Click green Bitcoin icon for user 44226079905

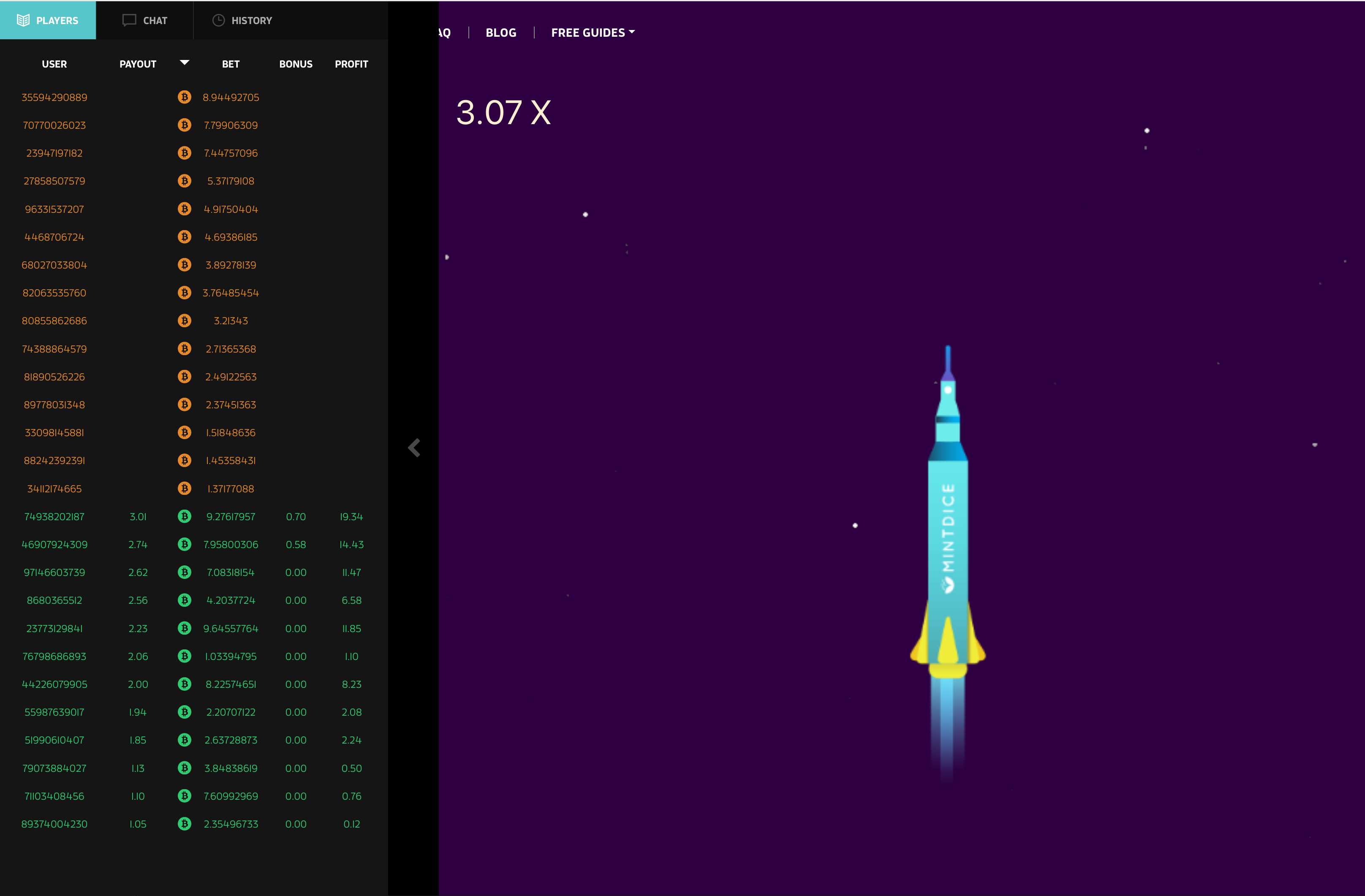pos(184,684)
